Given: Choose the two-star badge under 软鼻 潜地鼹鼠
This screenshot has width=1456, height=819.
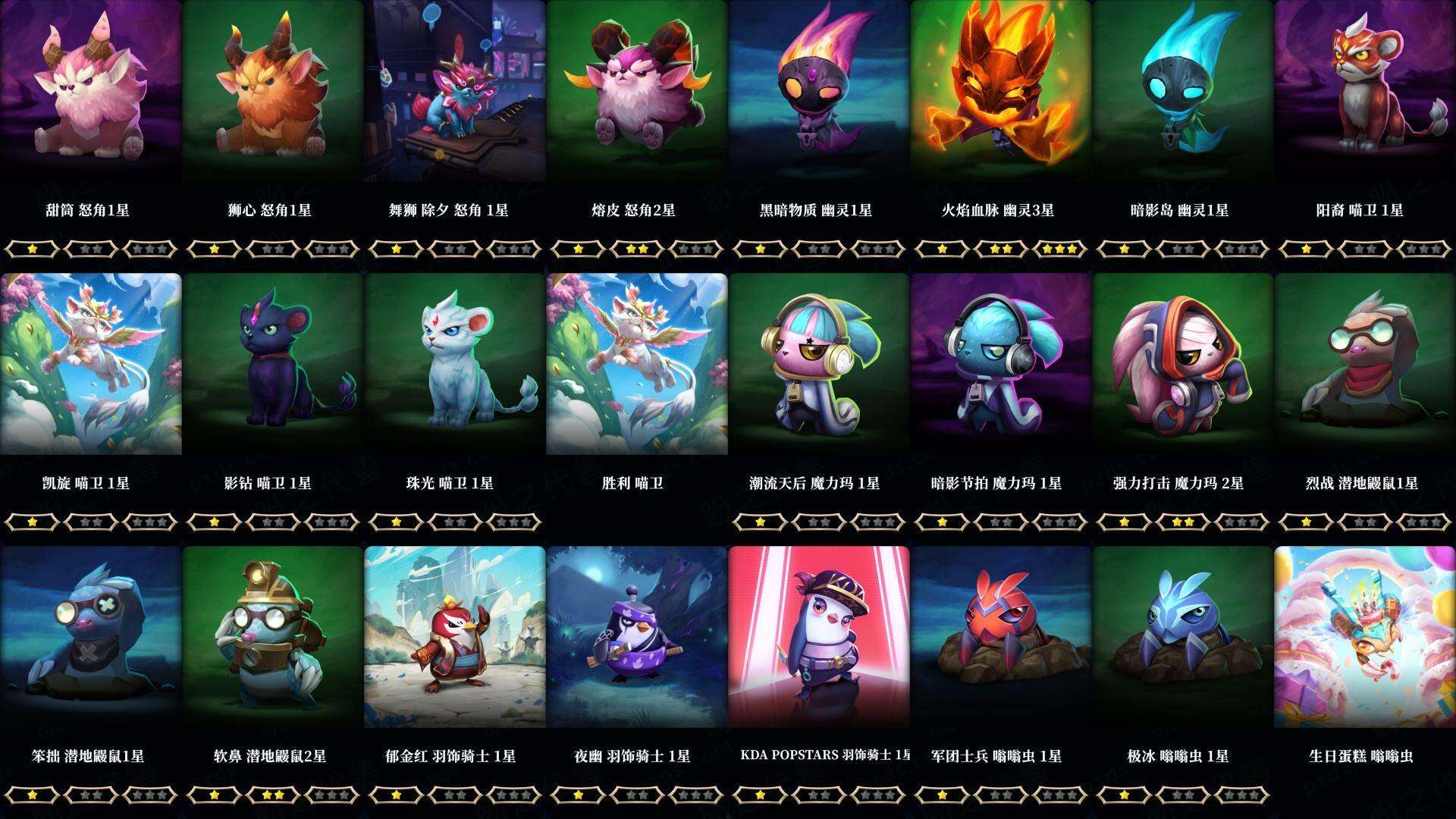Looking at the screenshot, I should click(x=273, y=795).
